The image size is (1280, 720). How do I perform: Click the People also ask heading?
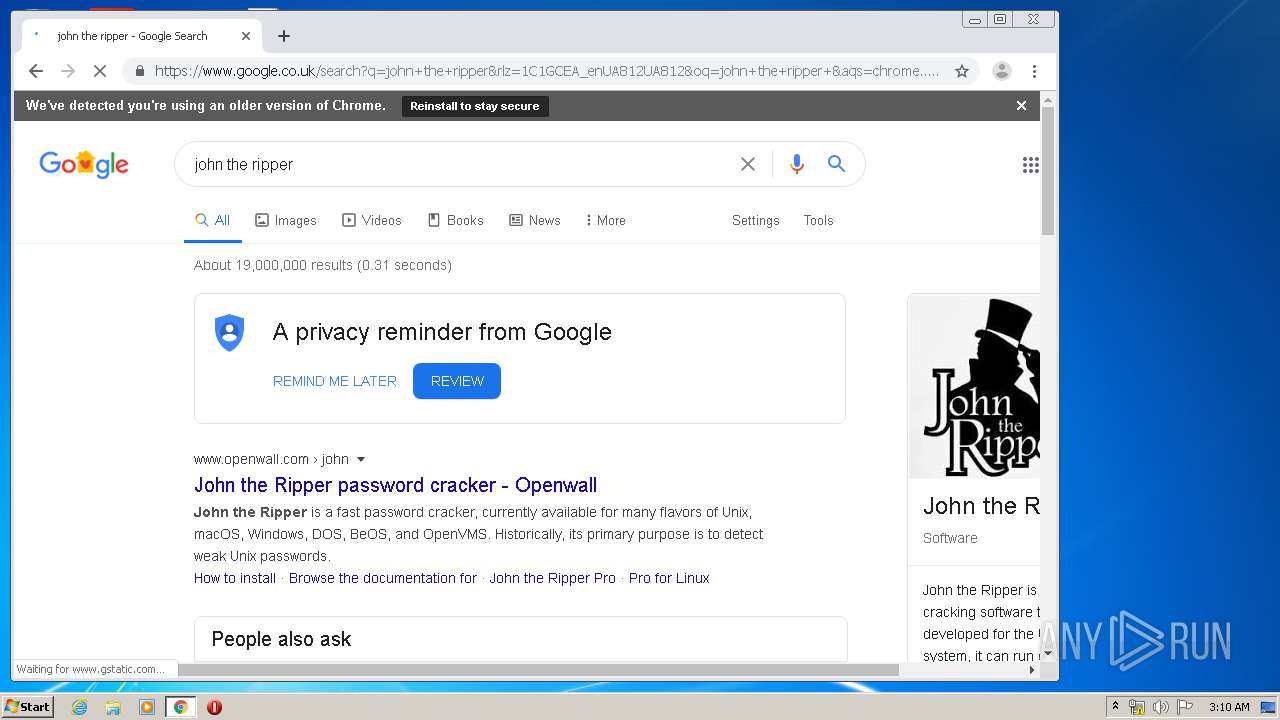click(x=281, y=639)
